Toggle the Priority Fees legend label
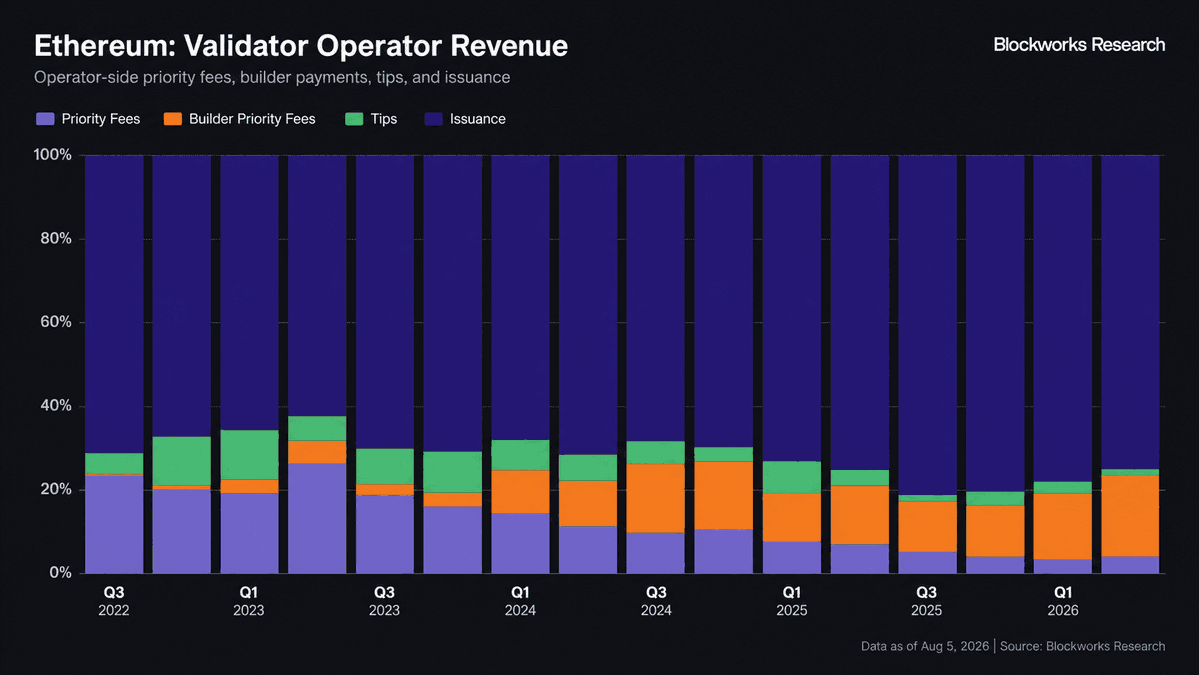 coord(101,119)
